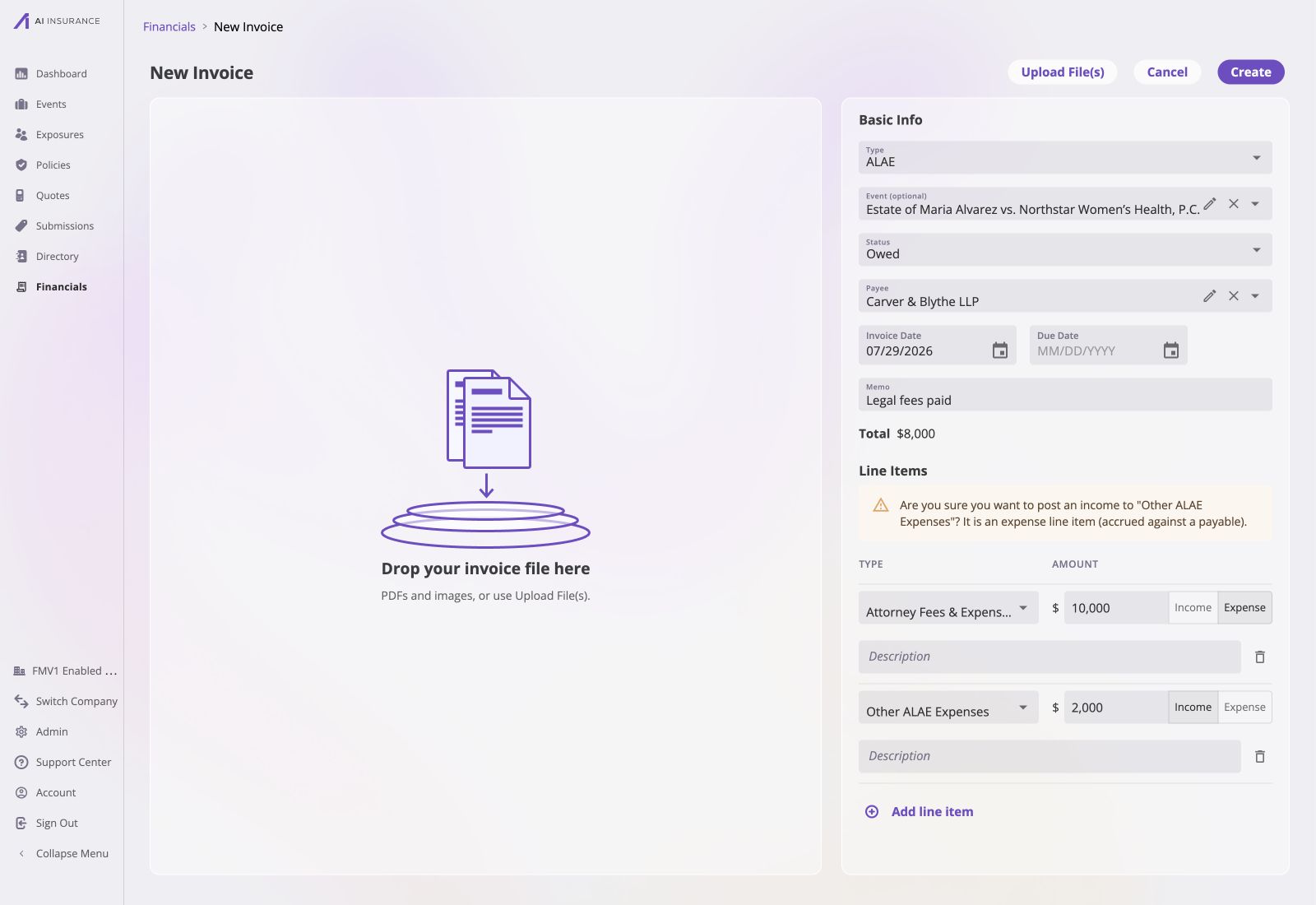Click the Add line item plus icon
This screenshot has height=905, width=1316.
872,812
